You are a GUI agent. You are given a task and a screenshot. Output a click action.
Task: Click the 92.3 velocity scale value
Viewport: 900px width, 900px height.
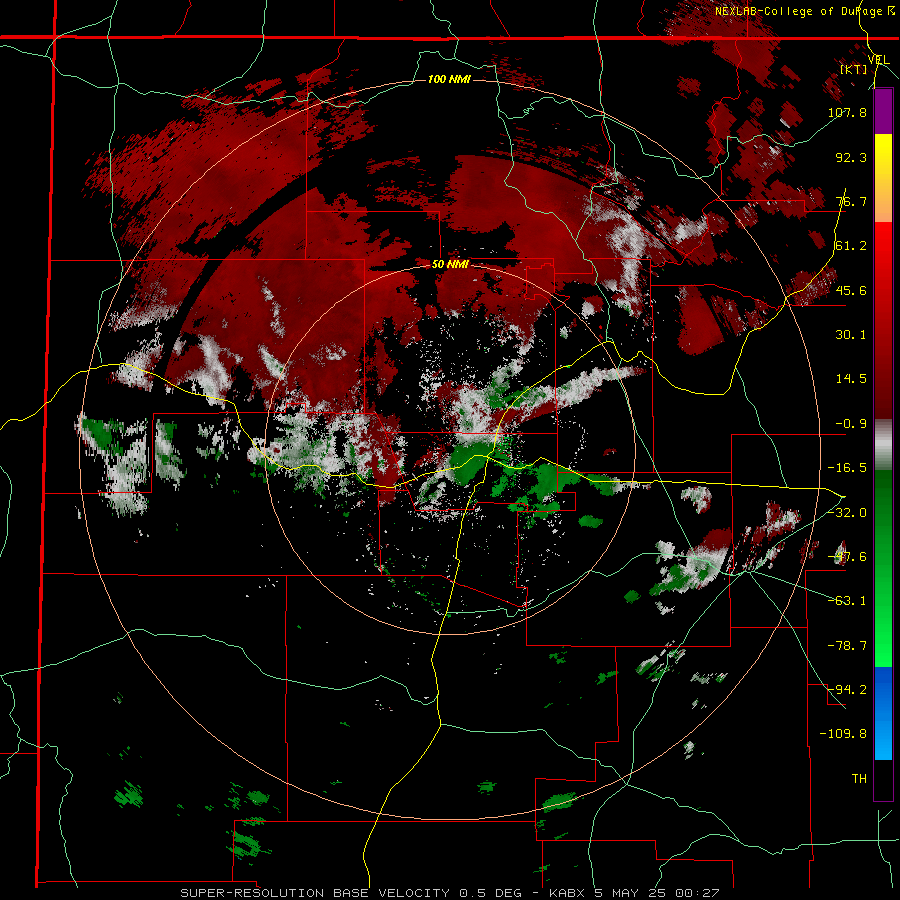click(x=851, y=157)
